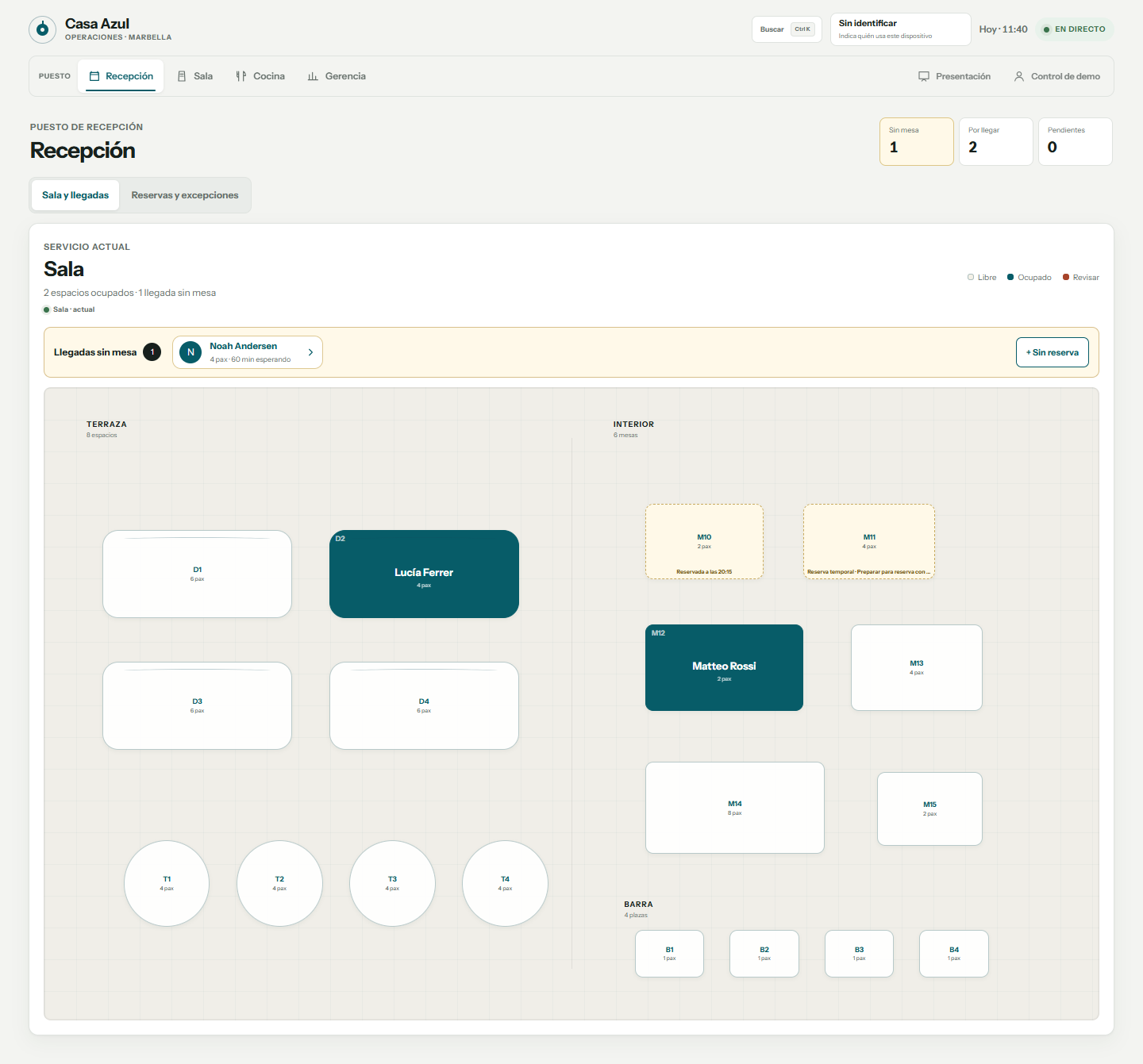The width and height of the screenshot is (1143, 1064).
Task: Click the BARRA section heading
Action: 638,905
